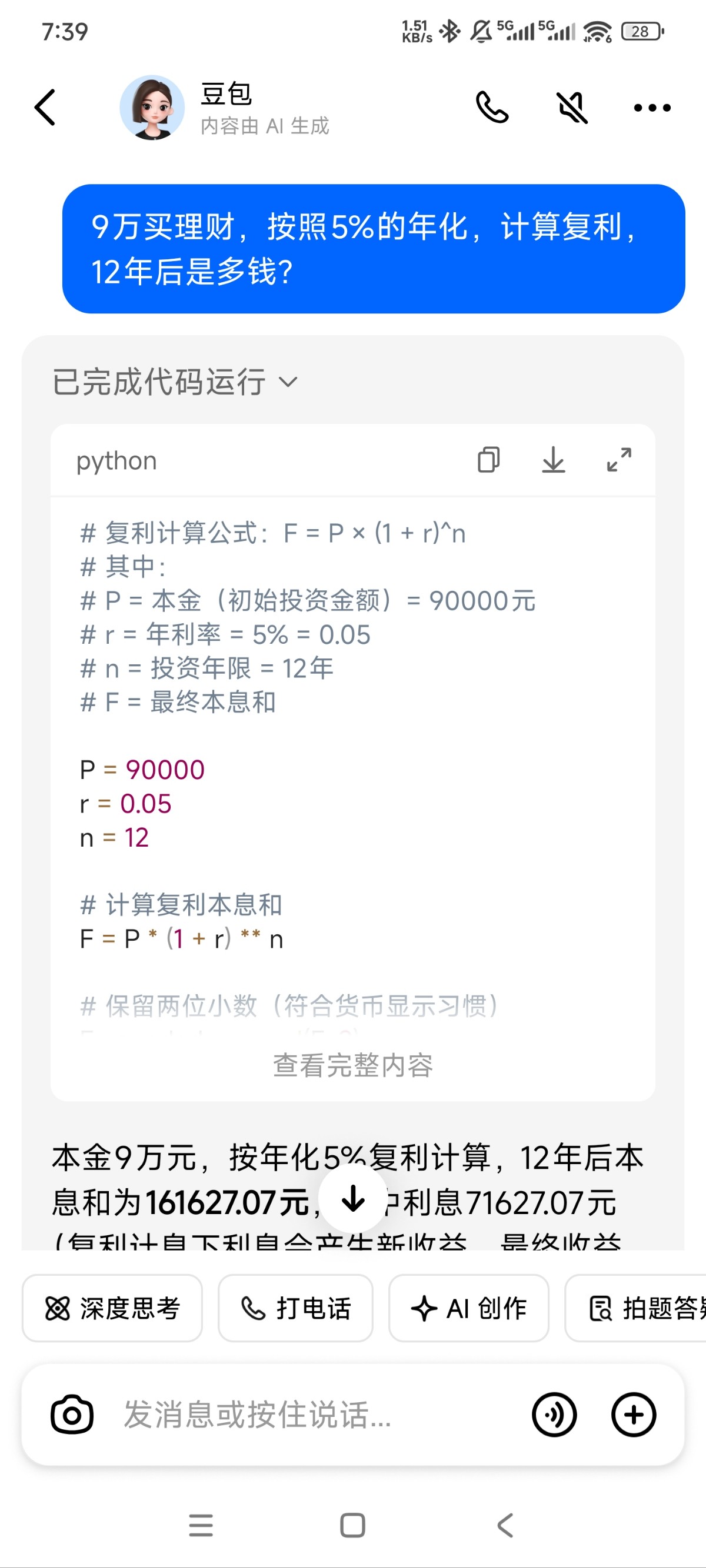The height and width of the screenshot is (1568, 706).
Task: Tap the 打电话 quick action chip
Action: tap(295, 1308)
